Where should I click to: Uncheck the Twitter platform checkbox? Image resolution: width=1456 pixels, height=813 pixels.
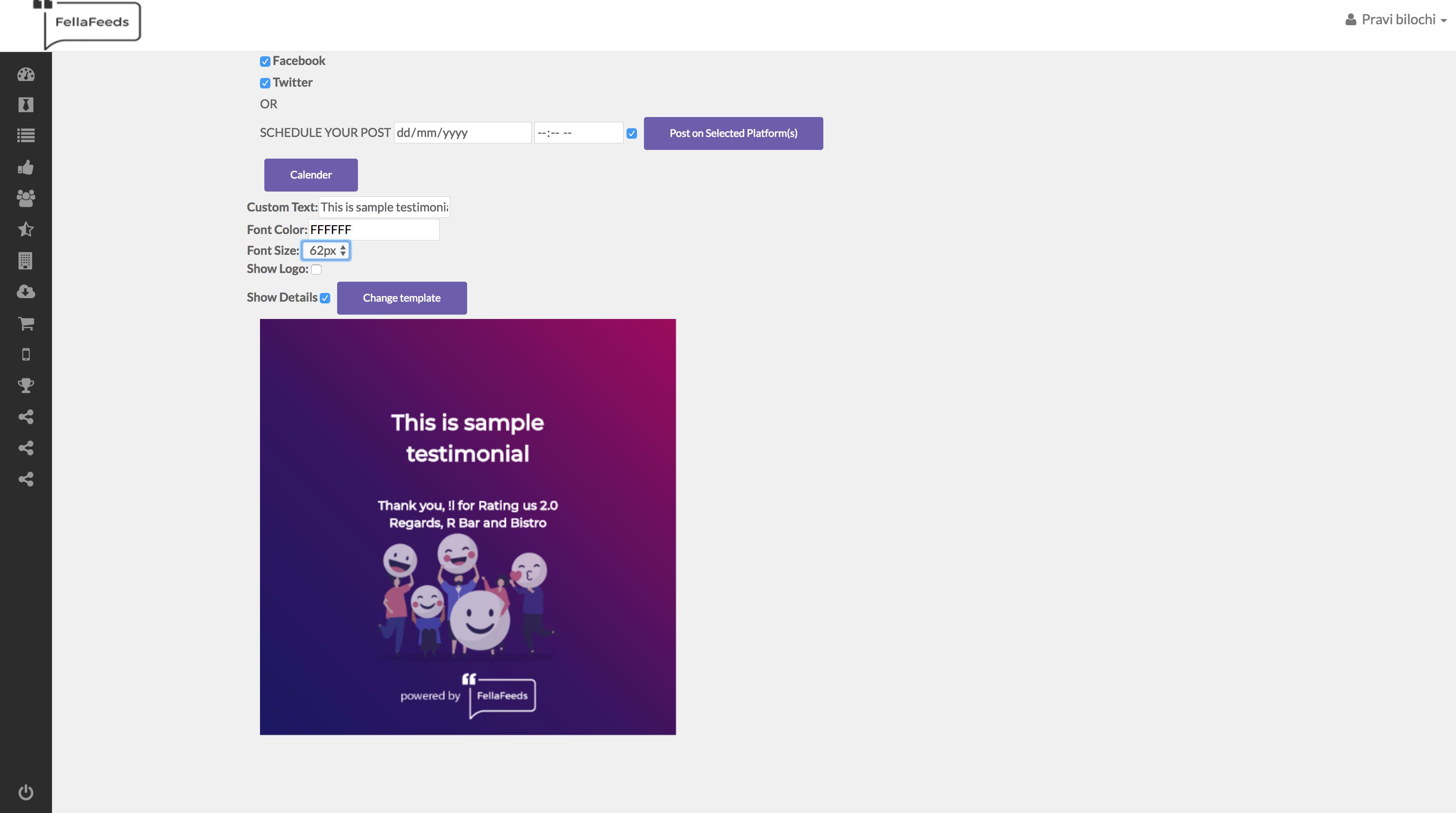pos(265,83)
